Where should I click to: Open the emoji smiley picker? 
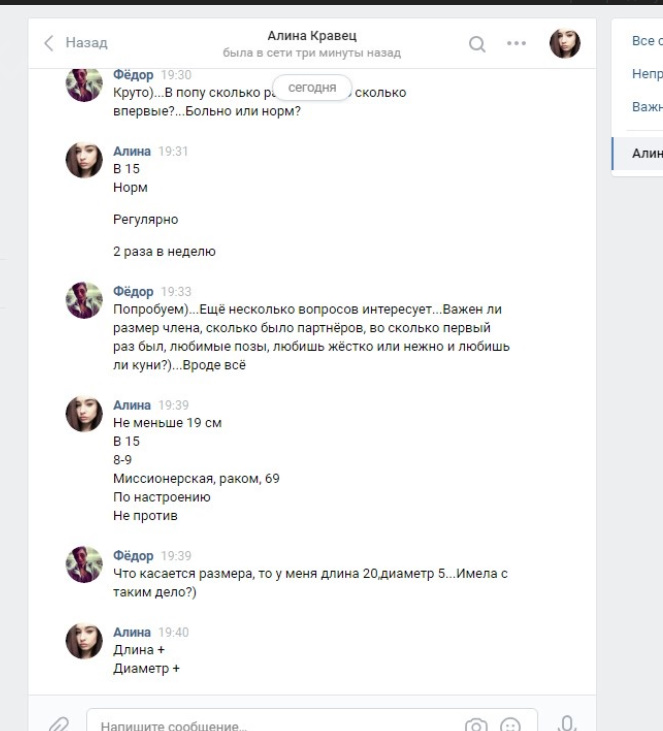pyautogui.click(x=510, y=725)
